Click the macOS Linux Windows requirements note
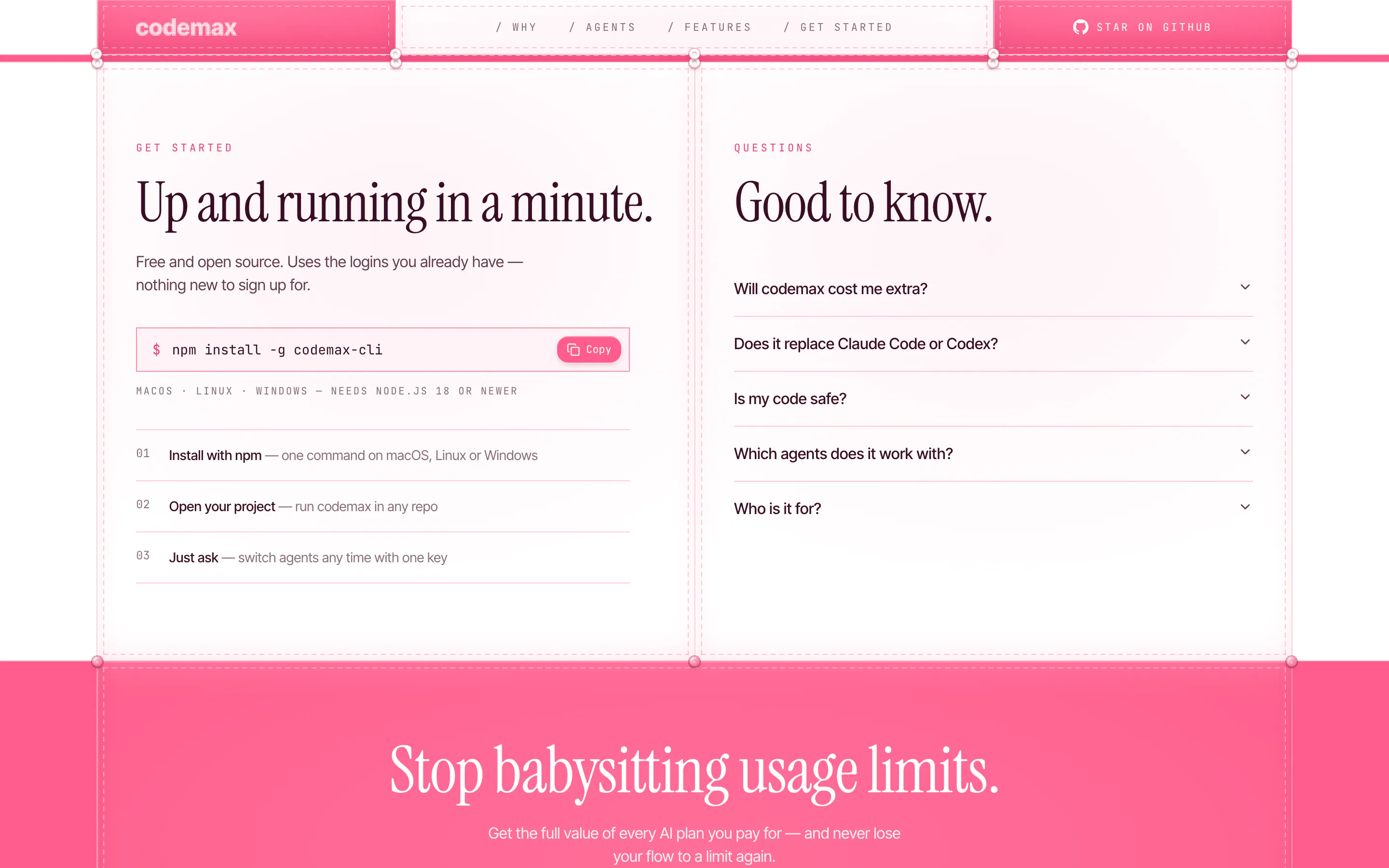This screenshot has height=868, width=1389. [327, 391]
